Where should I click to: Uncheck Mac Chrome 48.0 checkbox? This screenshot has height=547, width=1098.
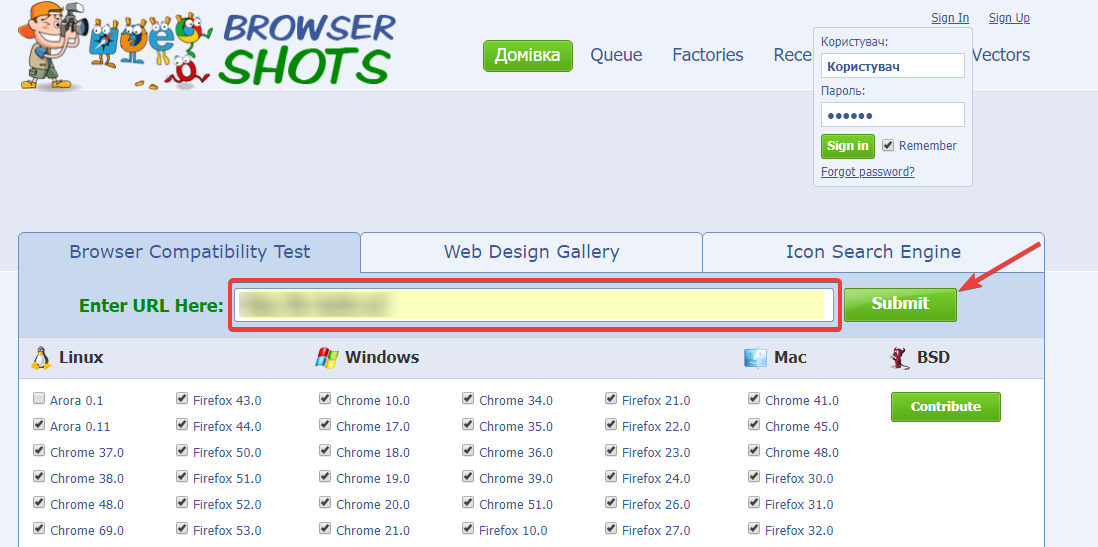(754, 450)
